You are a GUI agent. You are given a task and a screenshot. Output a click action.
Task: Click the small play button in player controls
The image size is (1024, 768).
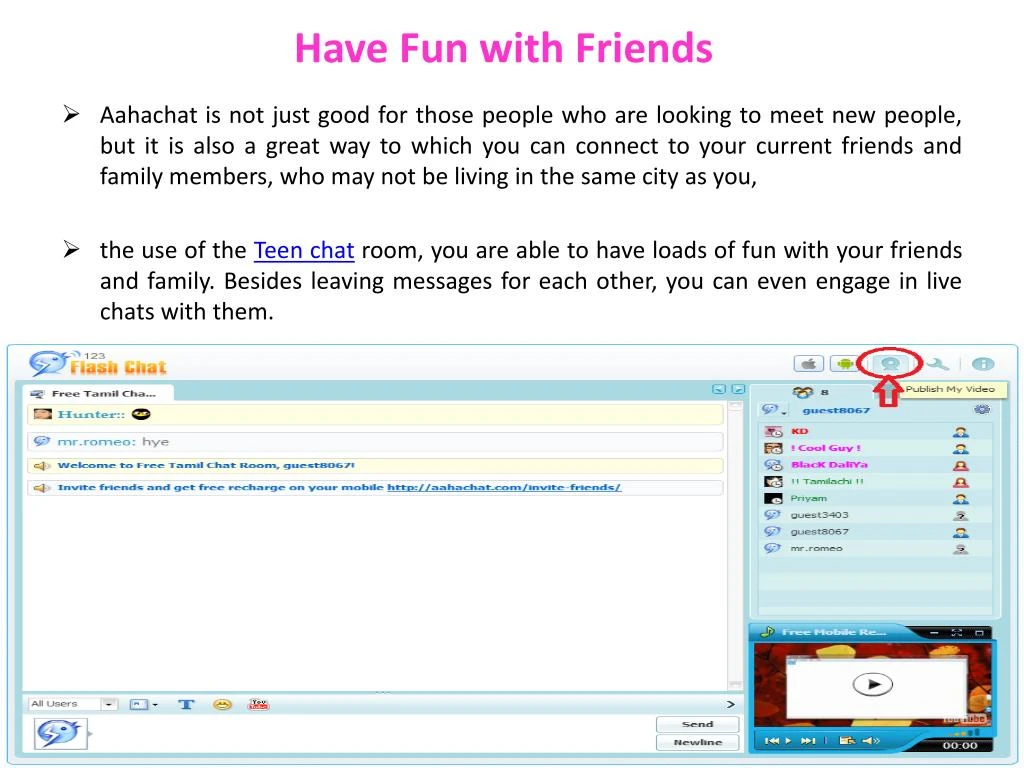pos(788,741)
